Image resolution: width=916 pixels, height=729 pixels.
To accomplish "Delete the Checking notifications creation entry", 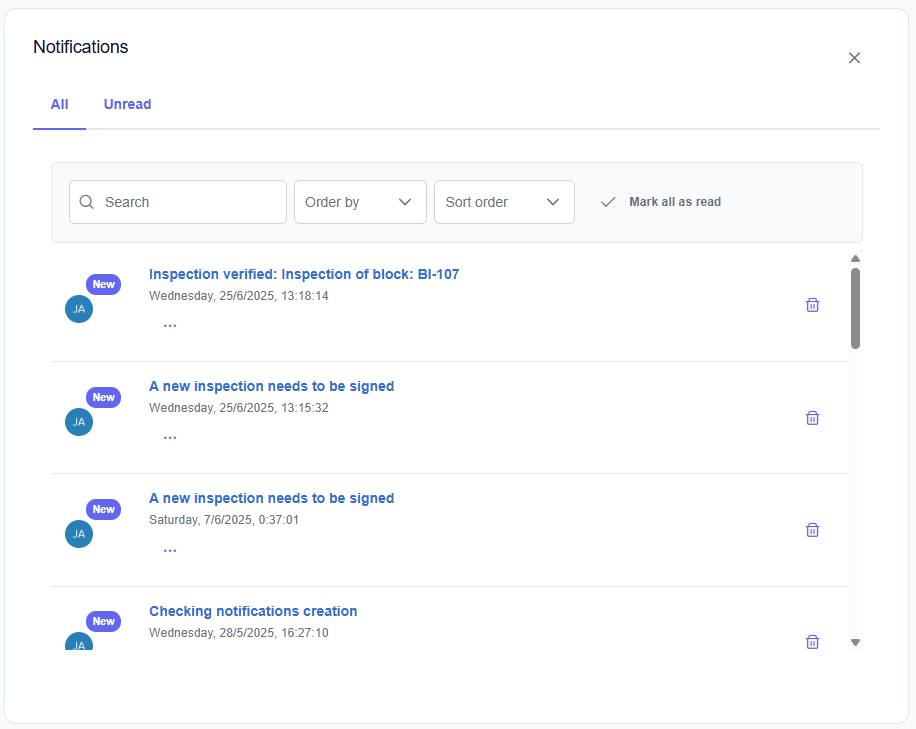I will pyautogui.click(x=812, y=642).
